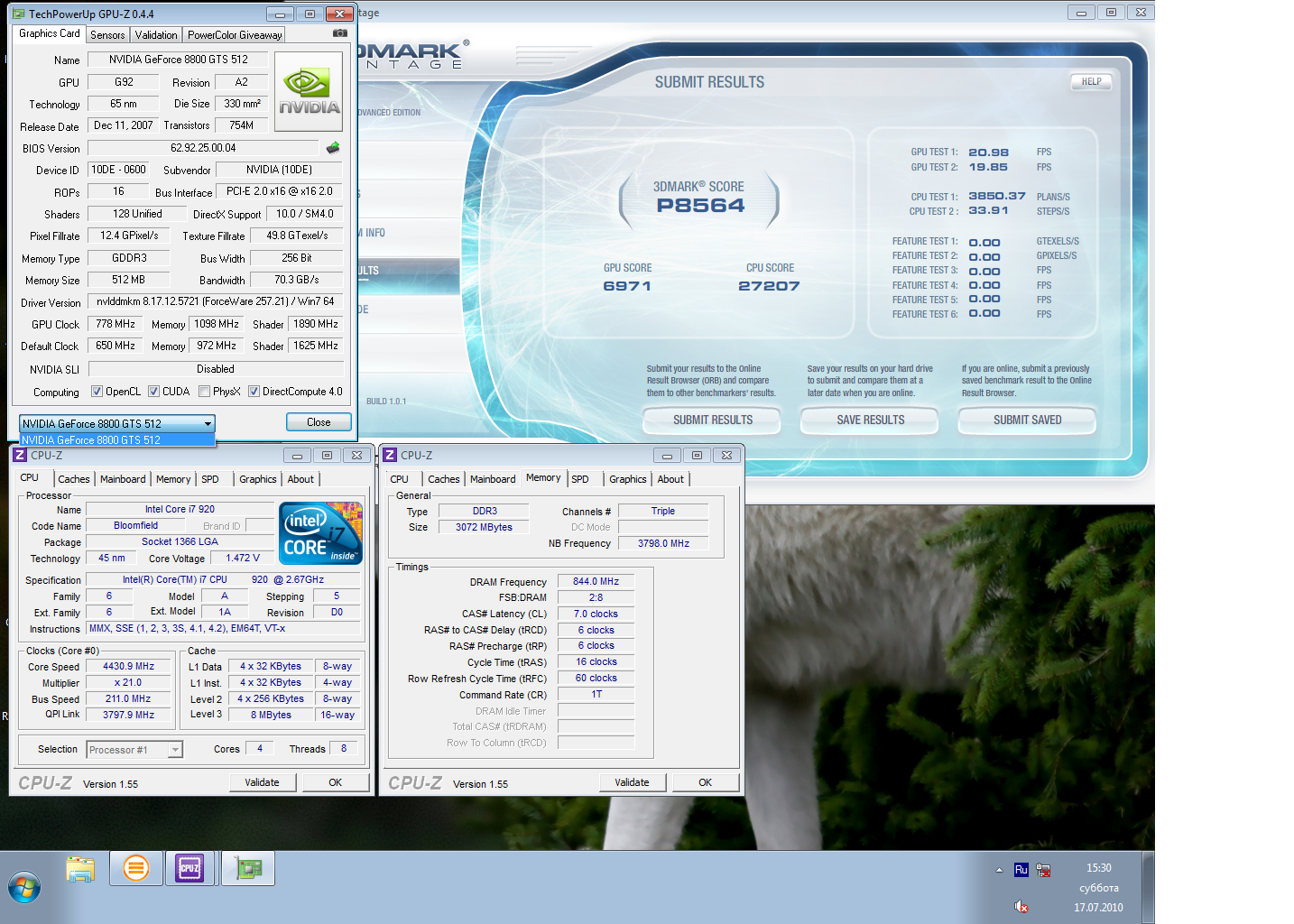The width and height of the screenshot is (1294, 924).
Task: Show hidden tray icons arrow
Action: pyautogui.click(x=999, y=870)
